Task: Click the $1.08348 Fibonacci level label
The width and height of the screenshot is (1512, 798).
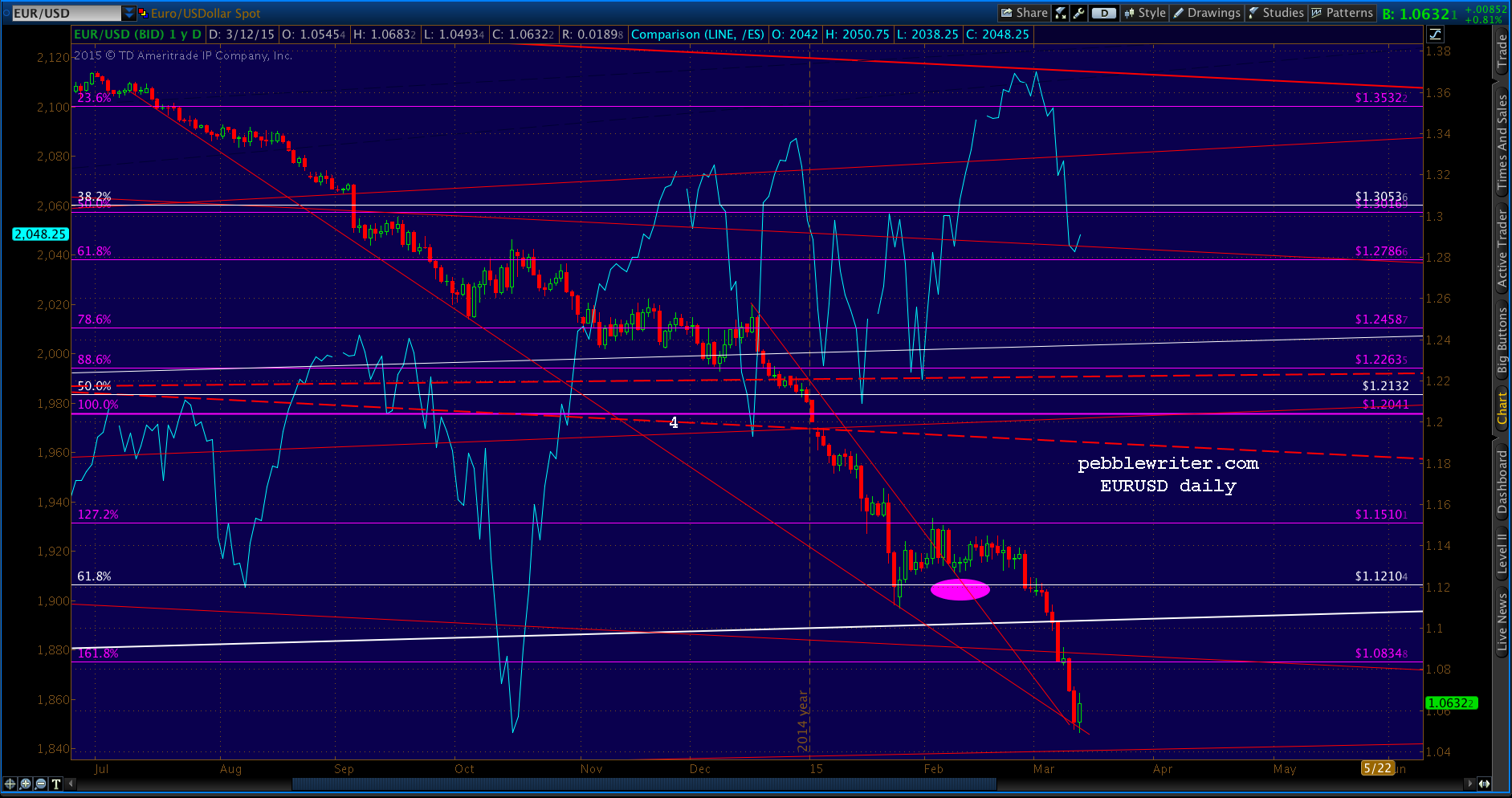Action: (1381, 653)
